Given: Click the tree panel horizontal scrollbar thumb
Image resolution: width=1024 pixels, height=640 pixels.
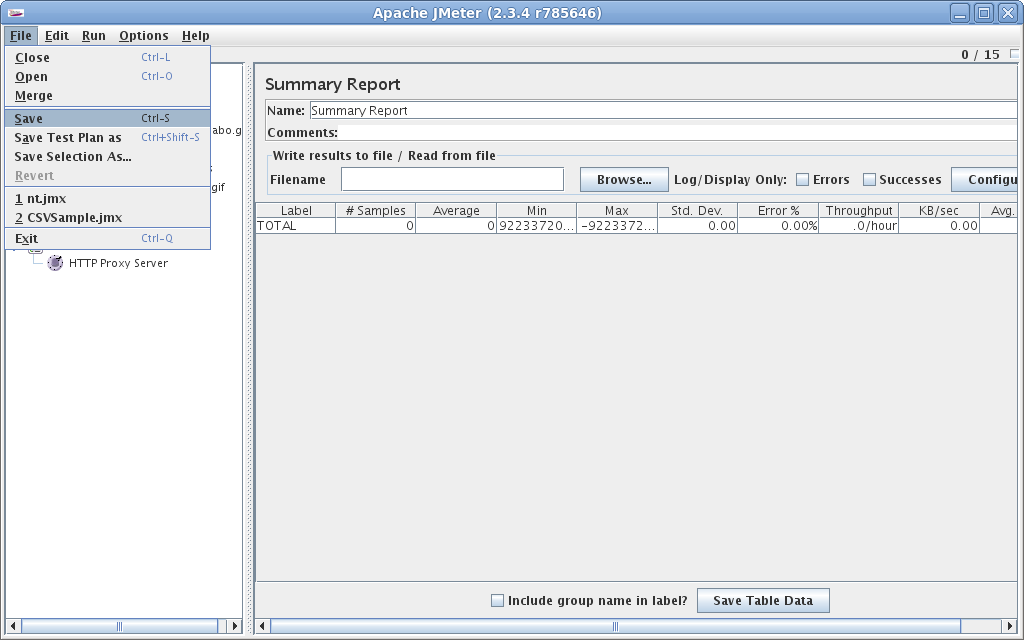Looking at the screenshot, I should tap(120, 626).
